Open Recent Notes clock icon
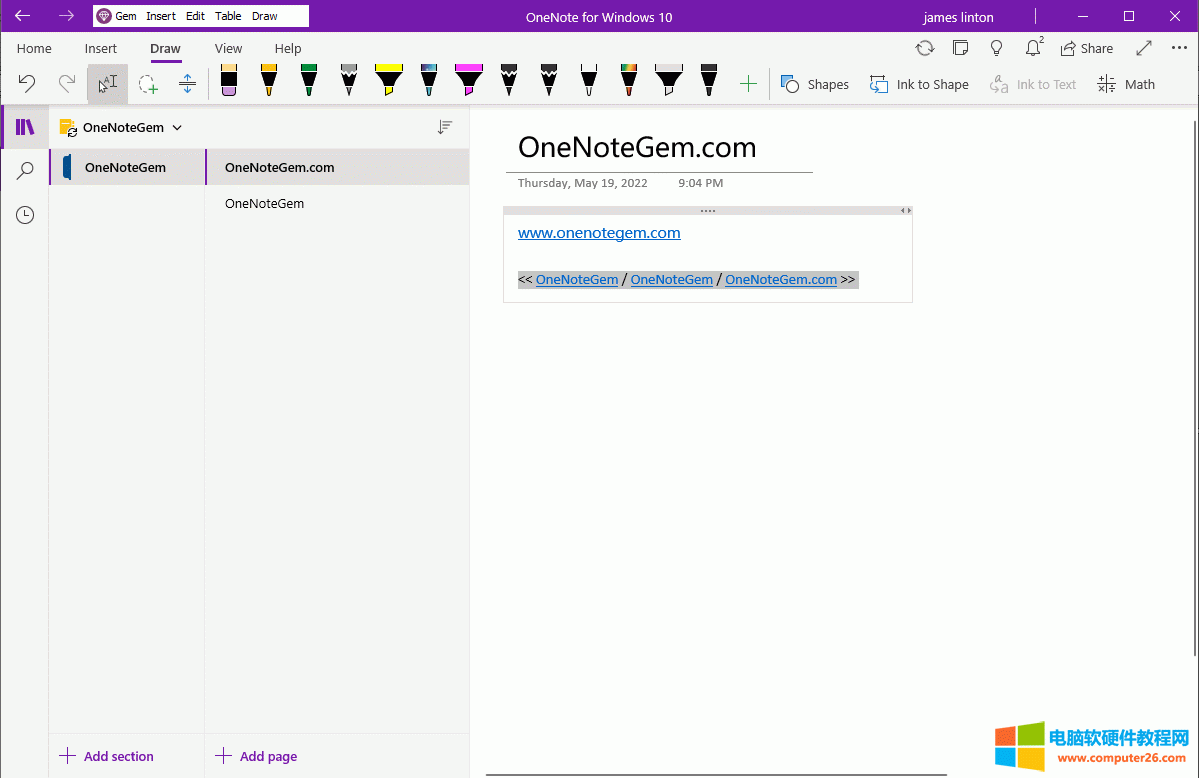This screenshot has width=1199, height=778. point(25,215)
